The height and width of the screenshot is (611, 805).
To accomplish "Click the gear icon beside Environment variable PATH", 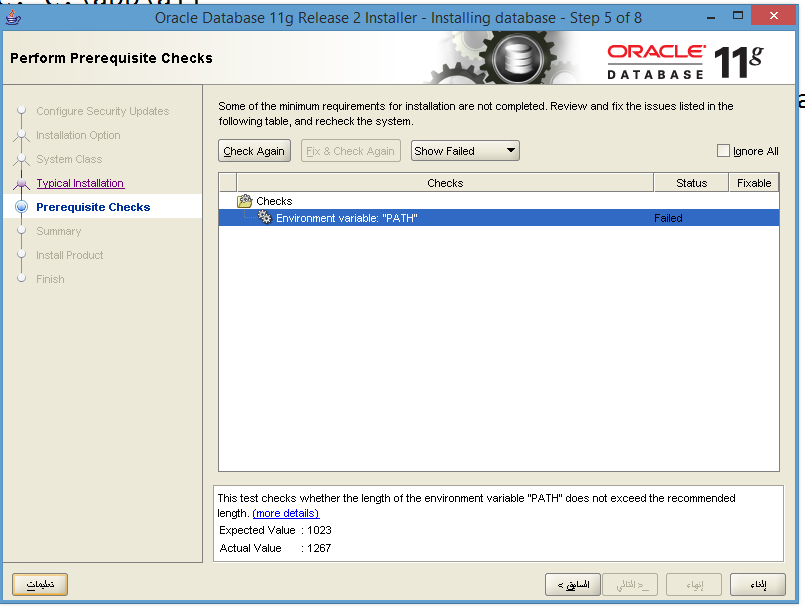I will pyautogui.click(x=265, y=217).
